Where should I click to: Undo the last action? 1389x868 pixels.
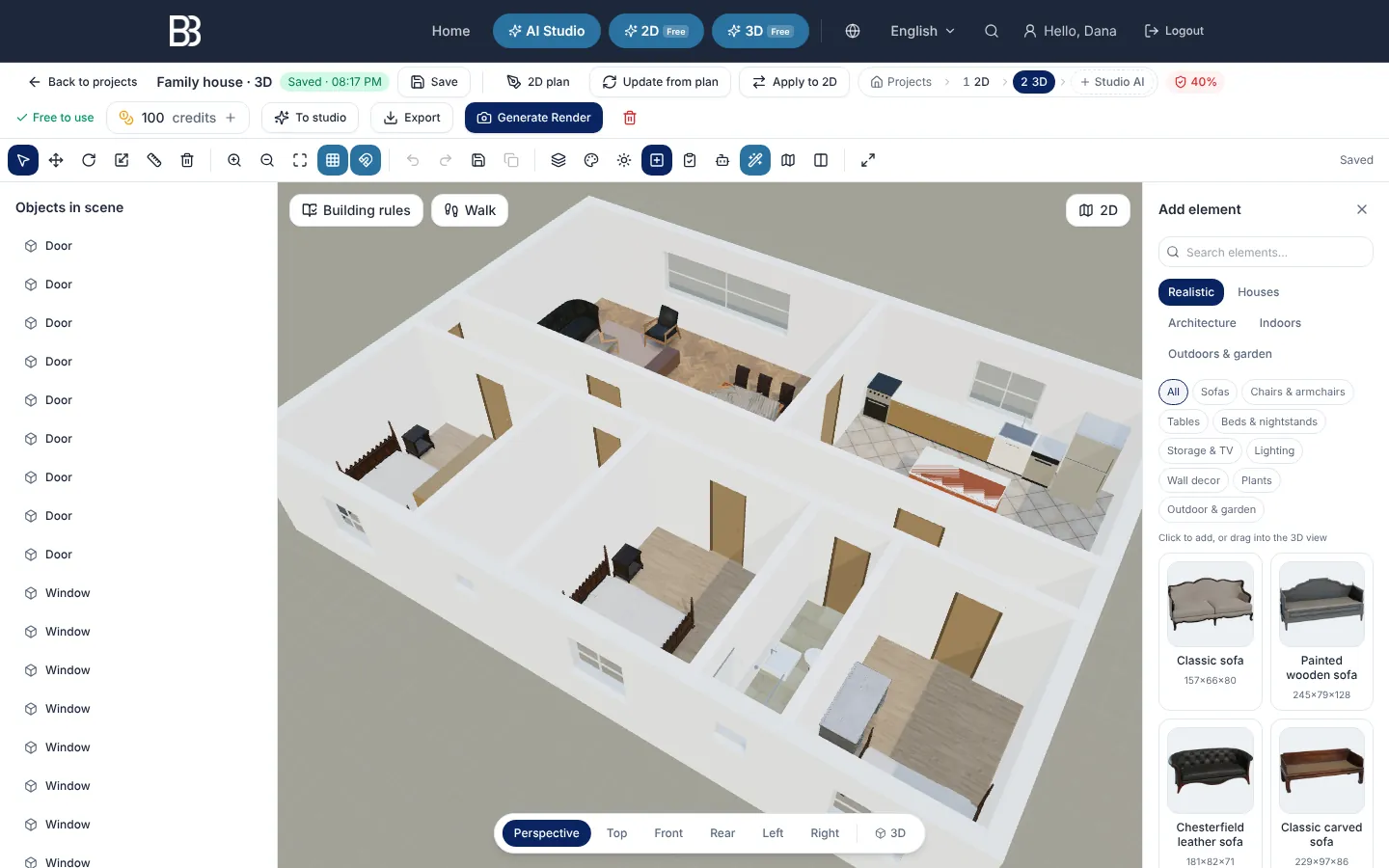(x=413, y=160)
